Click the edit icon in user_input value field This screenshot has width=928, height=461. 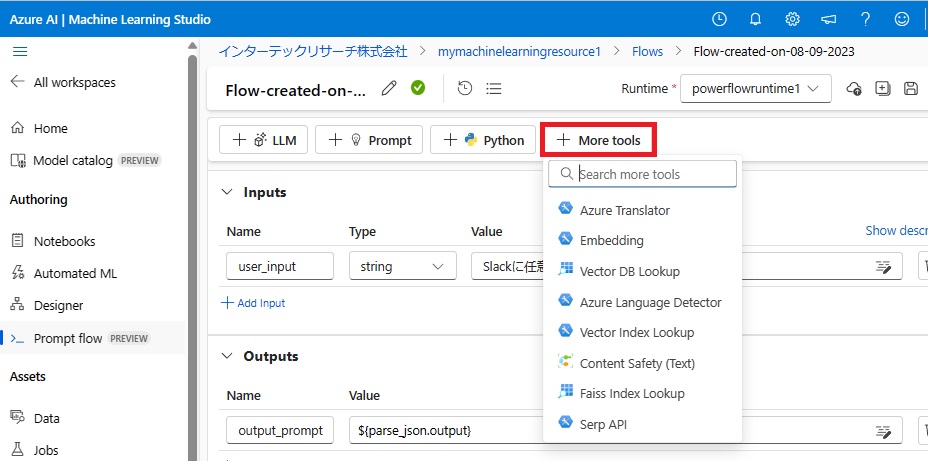coord(883,267)
